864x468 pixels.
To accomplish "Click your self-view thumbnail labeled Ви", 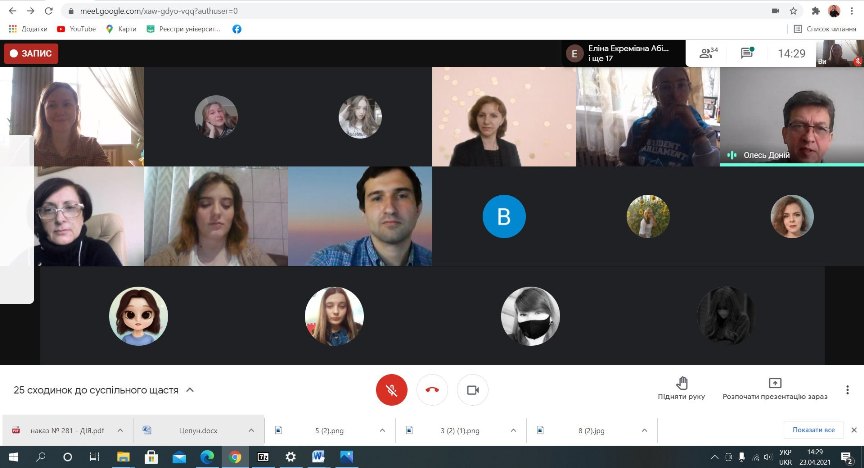I will click(840, 53).
